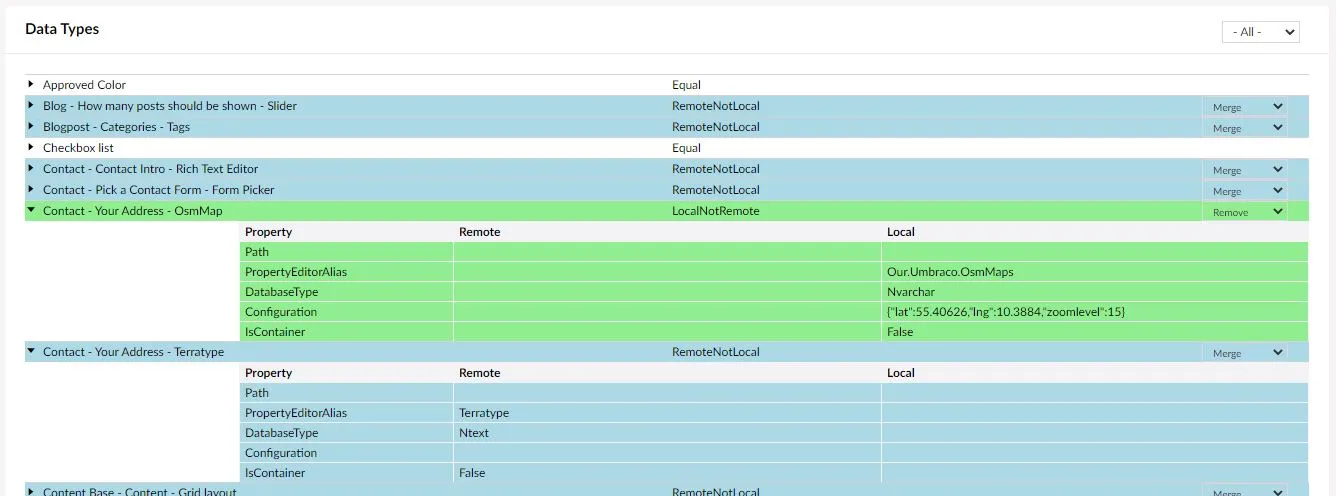Expand Blogpost - Categories - Tags row
Screen dimensions: 1336x496
point(31,127)
